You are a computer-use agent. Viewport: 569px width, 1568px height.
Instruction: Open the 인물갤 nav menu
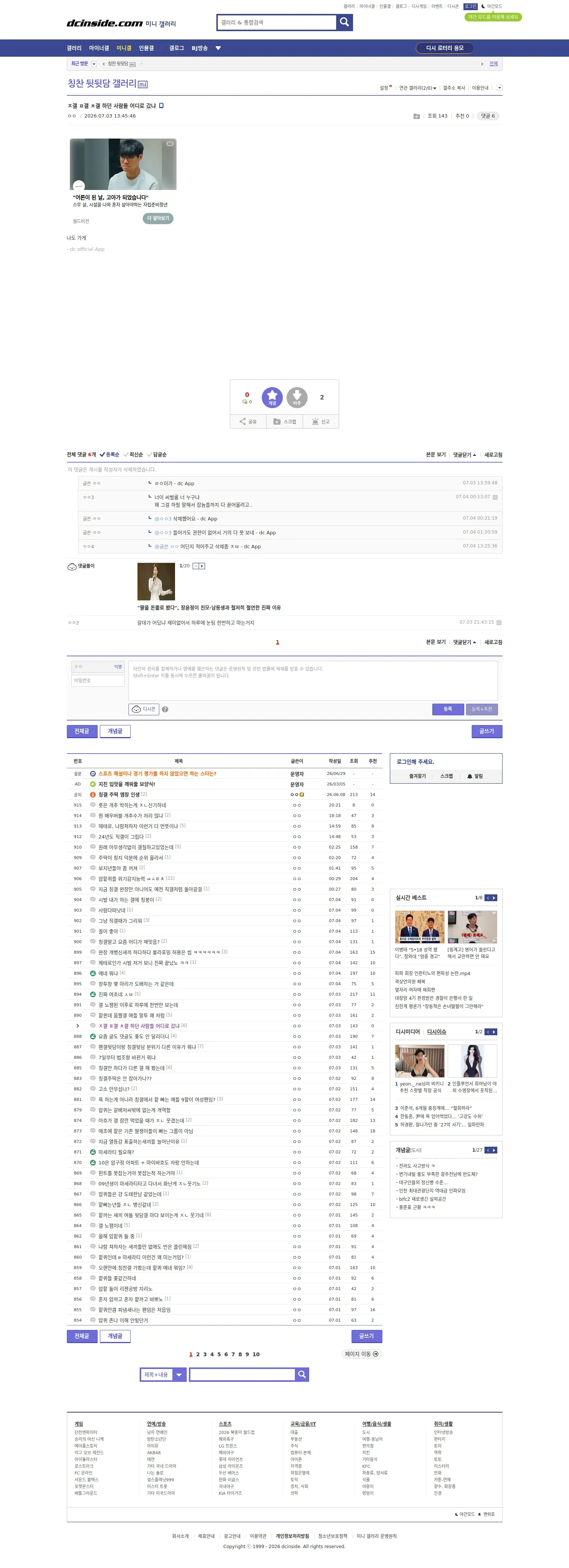(146, 48)
